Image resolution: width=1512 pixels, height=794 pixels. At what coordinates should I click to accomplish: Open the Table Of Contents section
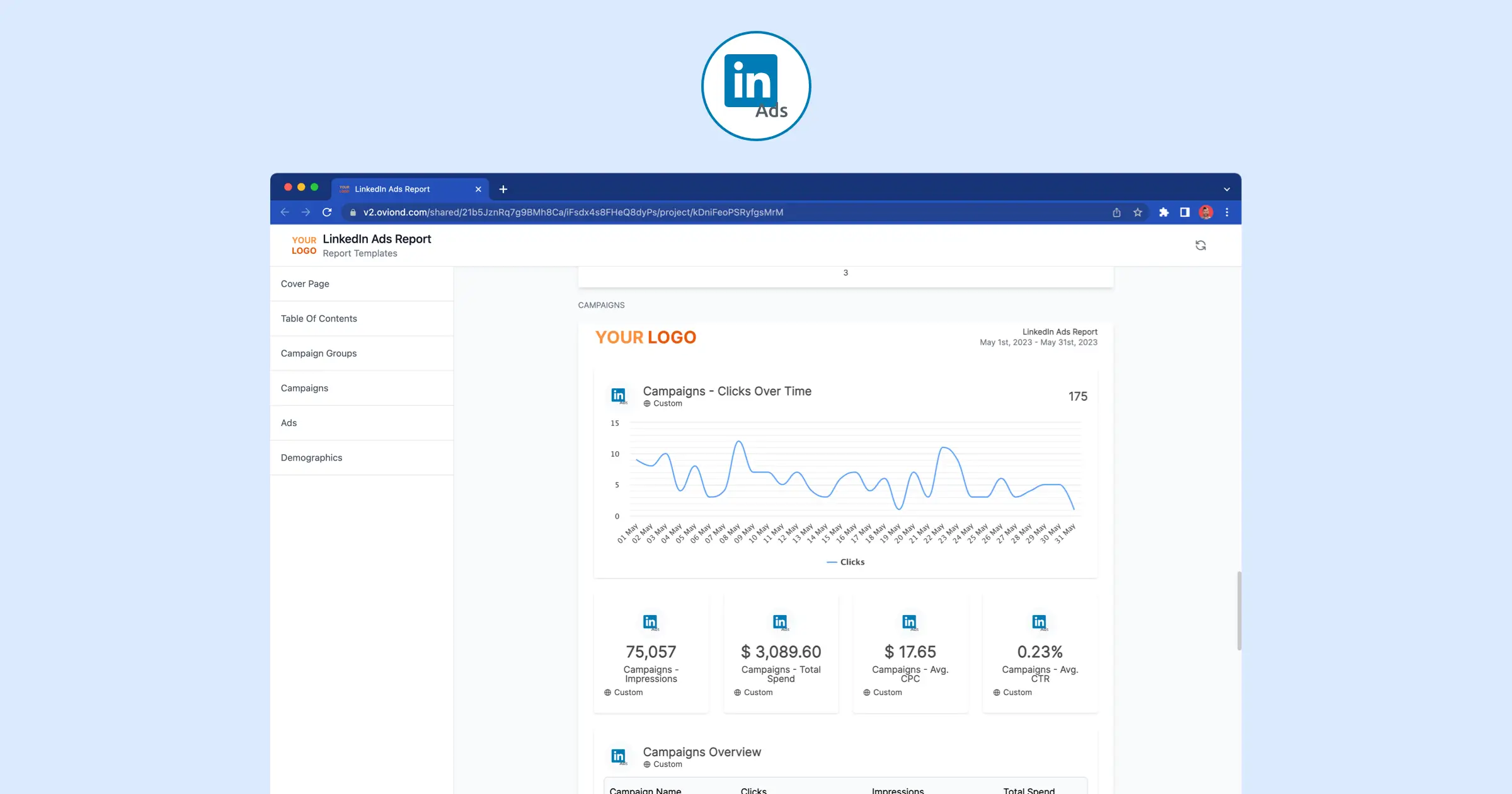coord(362,318)
